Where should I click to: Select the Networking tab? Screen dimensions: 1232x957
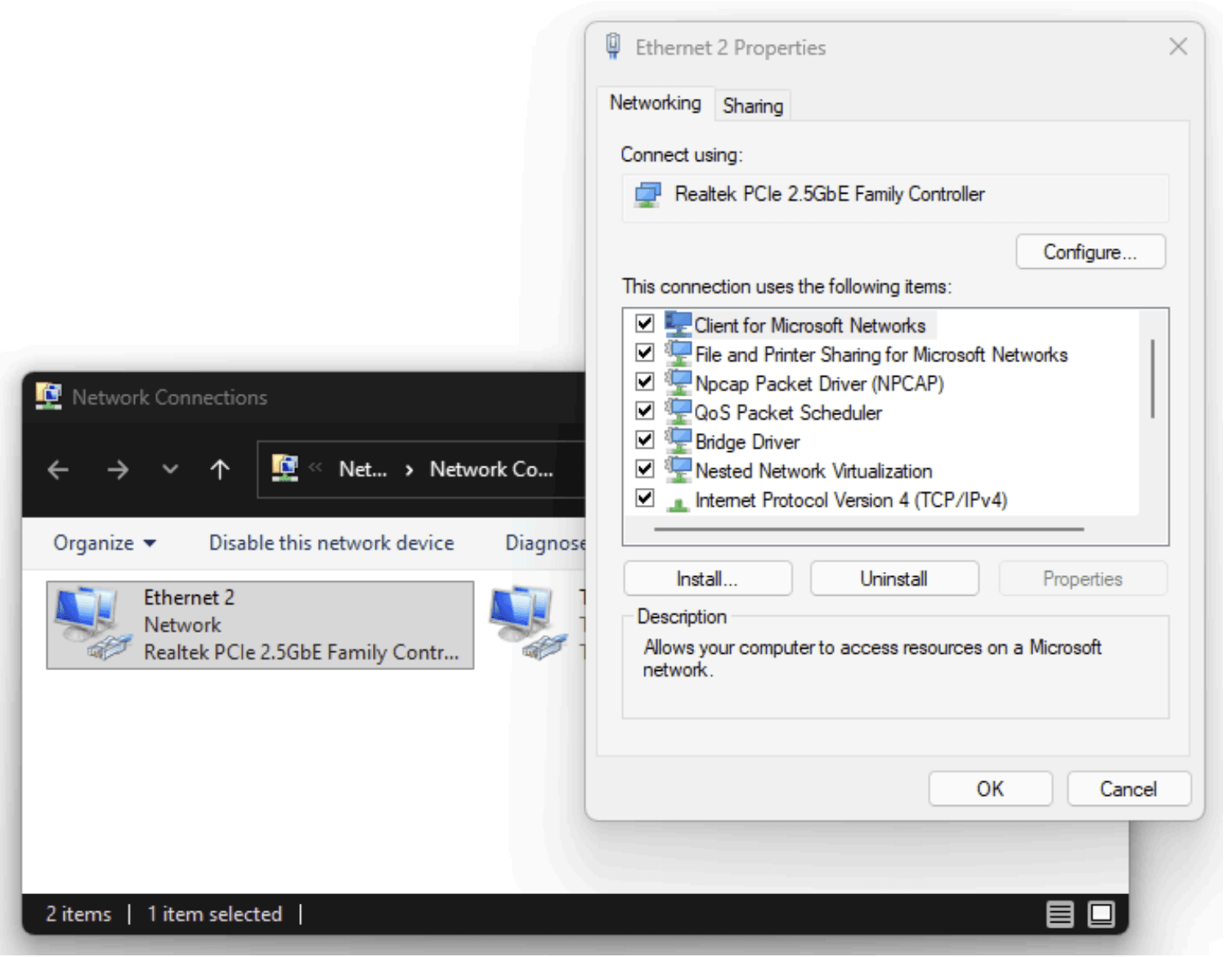pyautogui.click(x=654, y=103)
